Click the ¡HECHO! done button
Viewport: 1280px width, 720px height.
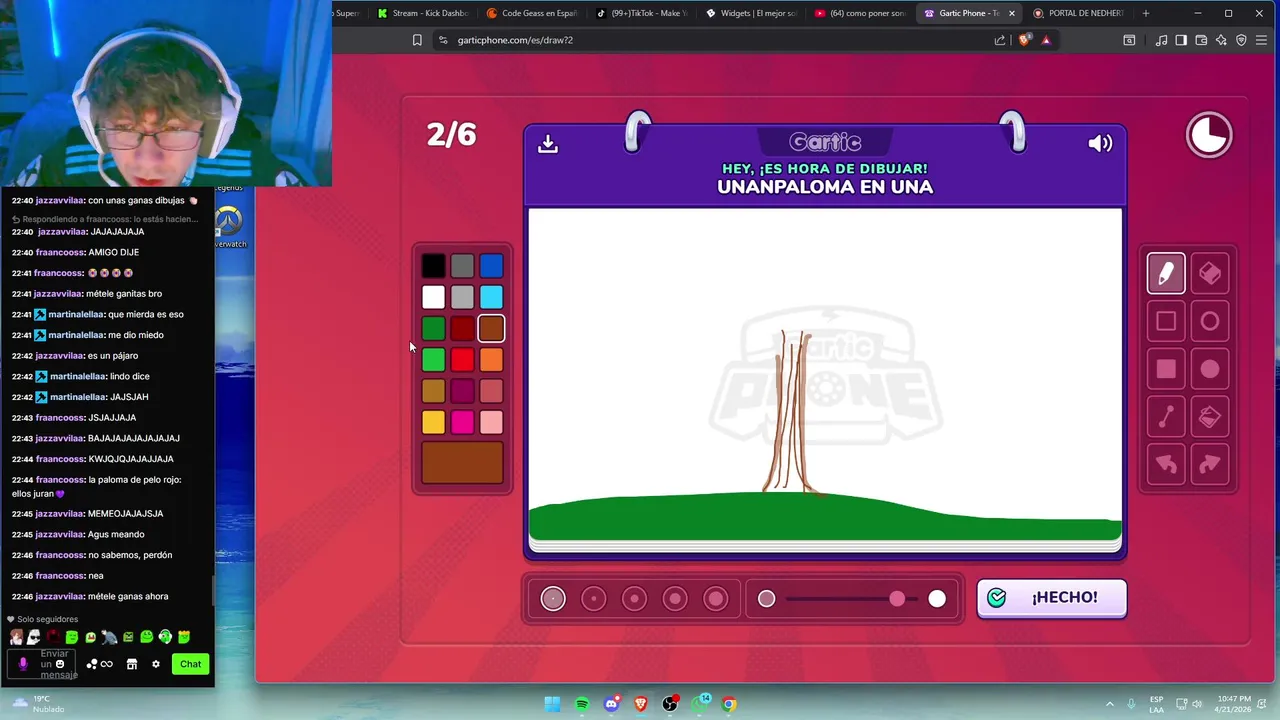pyautogui.click(x=1052, y=598)
